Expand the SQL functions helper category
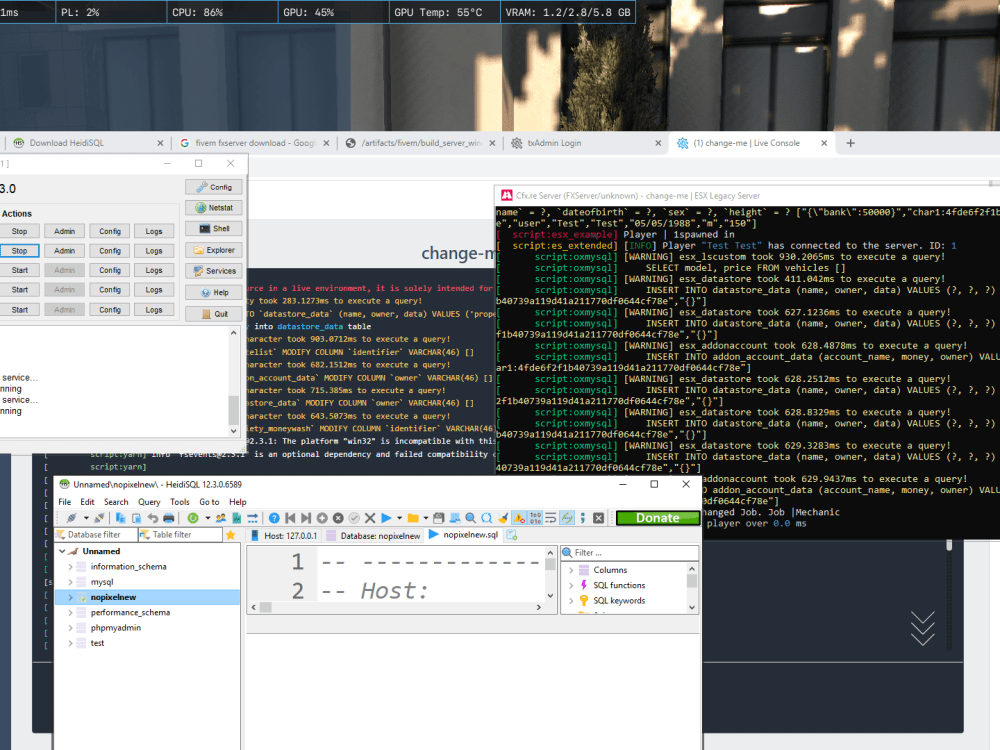This screenshot has width=1000, height=750. (x=571, y=586)
